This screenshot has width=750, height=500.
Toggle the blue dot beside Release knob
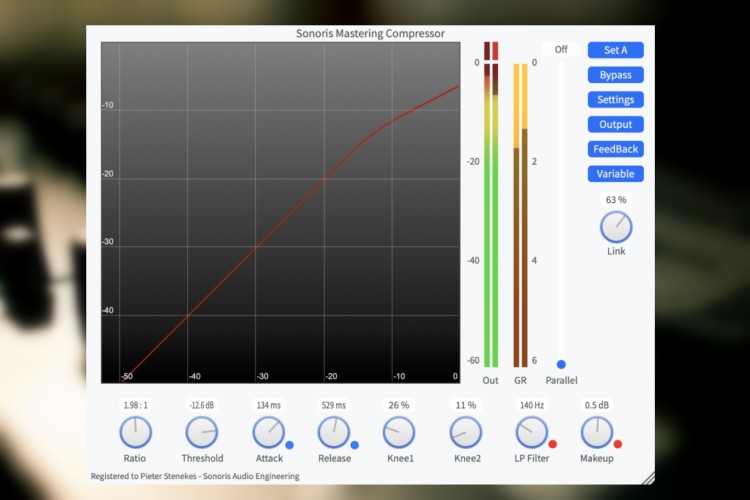tap(354, 445)
